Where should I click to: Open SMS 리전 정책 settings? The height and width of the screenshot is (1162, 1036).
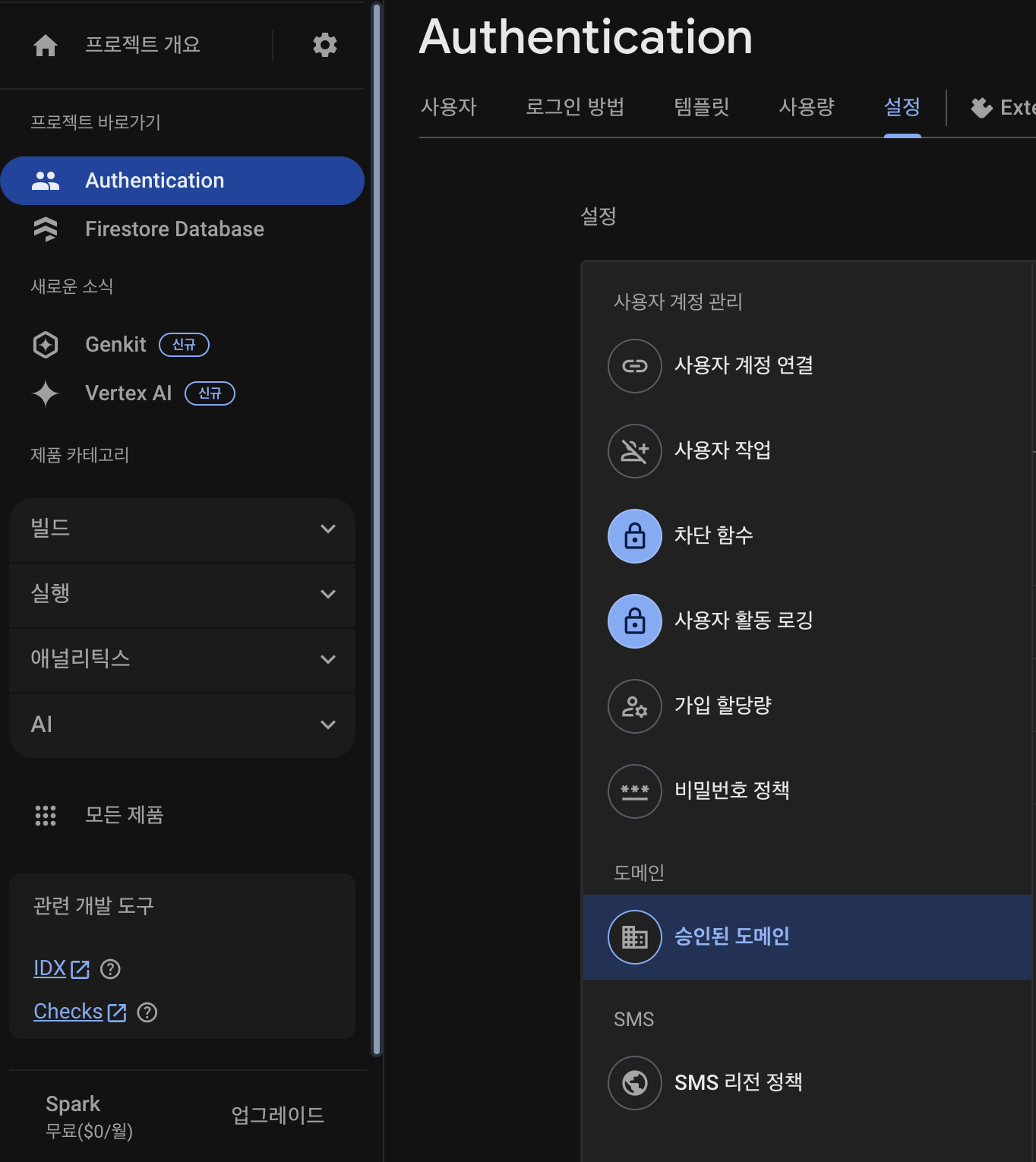807,1083
